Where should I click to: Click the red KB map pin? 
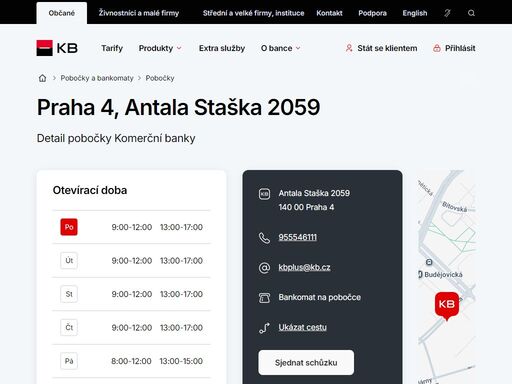point(447,306)
